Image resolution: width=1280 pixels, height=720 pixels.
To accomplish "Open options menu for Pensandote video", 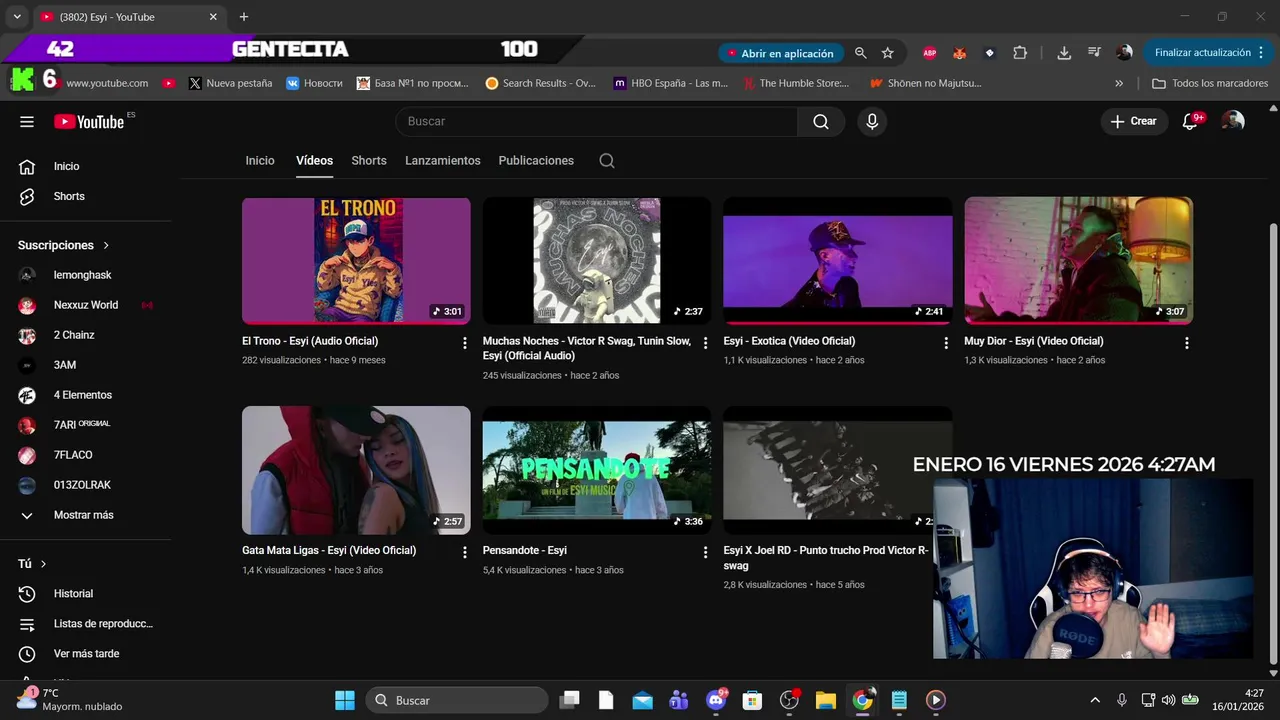I will pyautogui.click(x=705, y=552).
